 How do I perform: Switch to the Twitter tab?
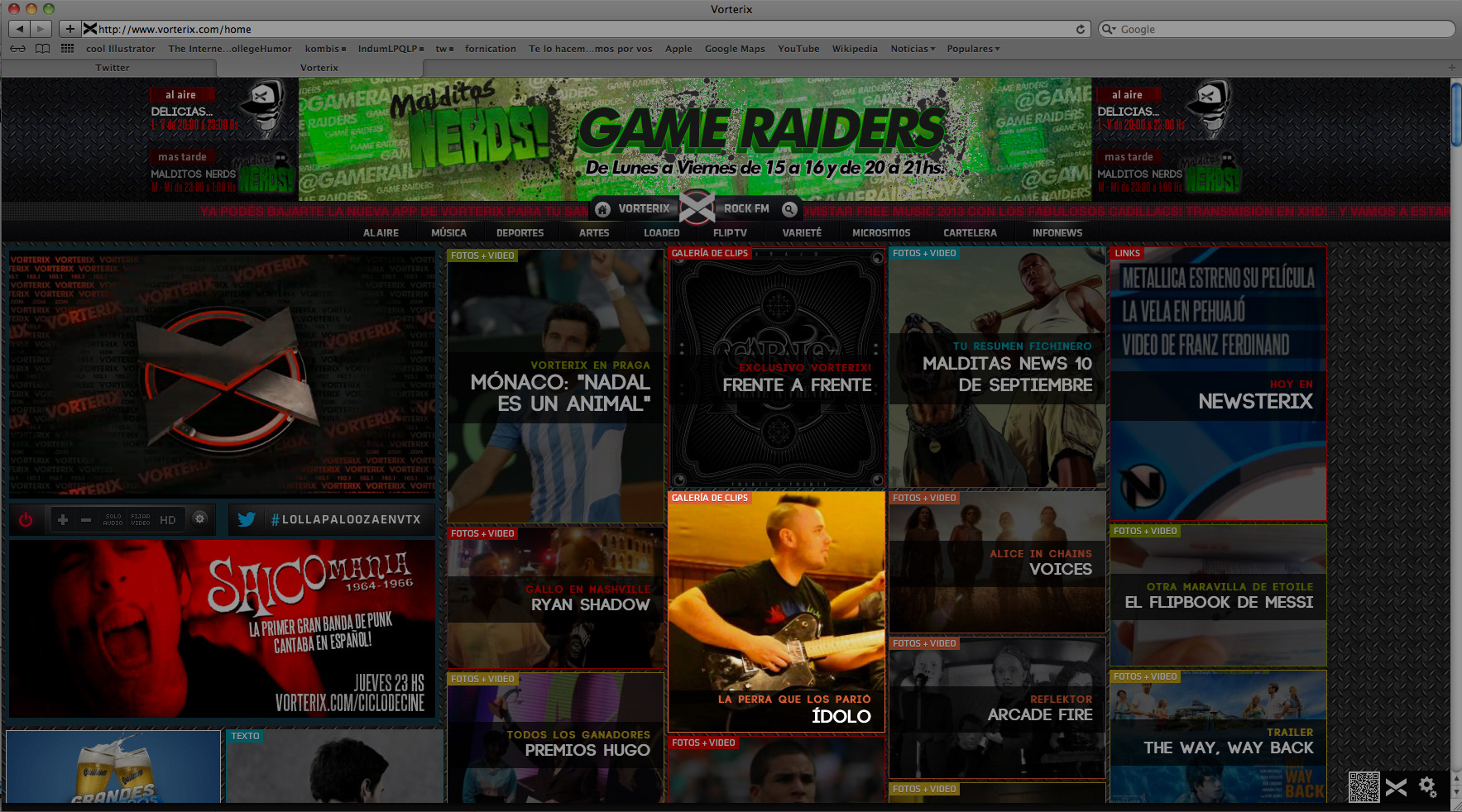[x=112, y=68]
